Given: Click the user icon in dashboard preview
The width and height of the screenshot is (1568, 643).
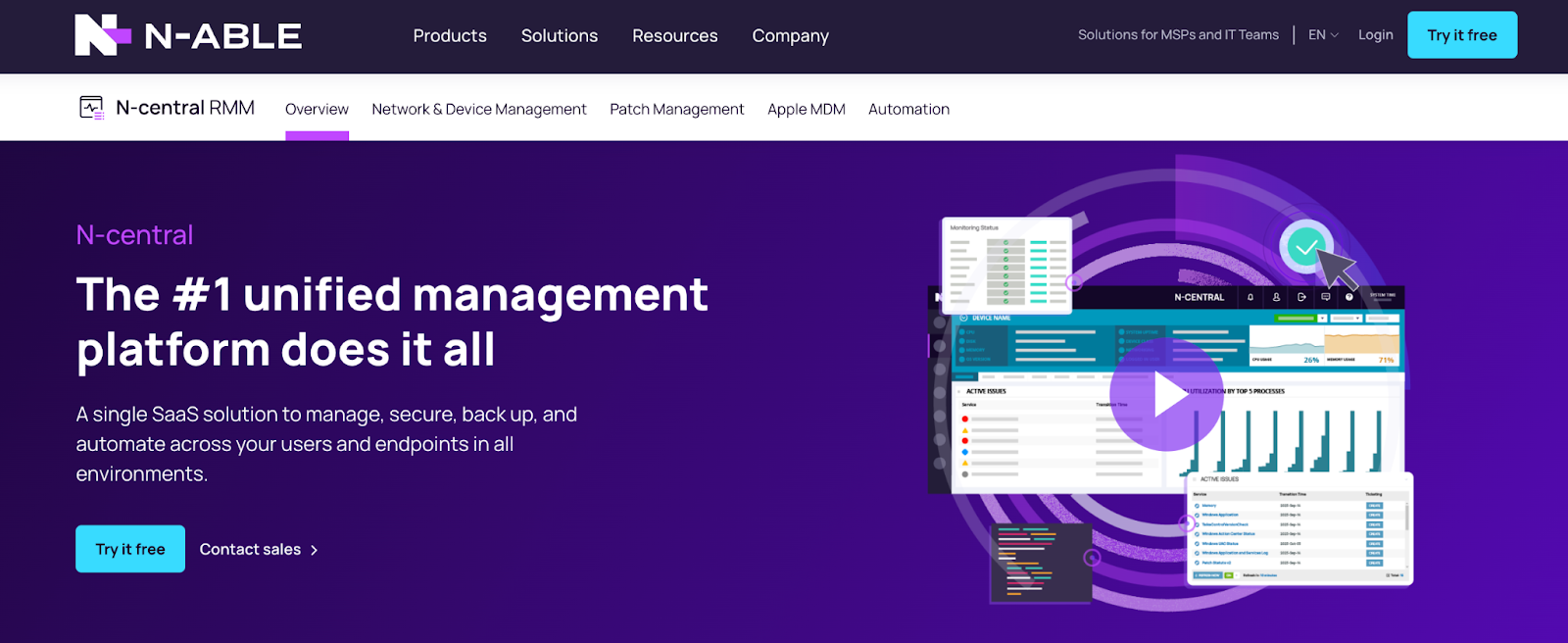Looking at the screenshot, I should (1276, 297).
